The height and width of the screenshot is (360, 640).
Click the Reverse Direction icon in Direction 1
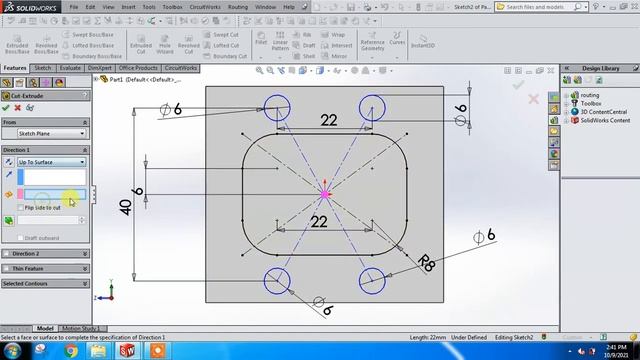point(9,162)
